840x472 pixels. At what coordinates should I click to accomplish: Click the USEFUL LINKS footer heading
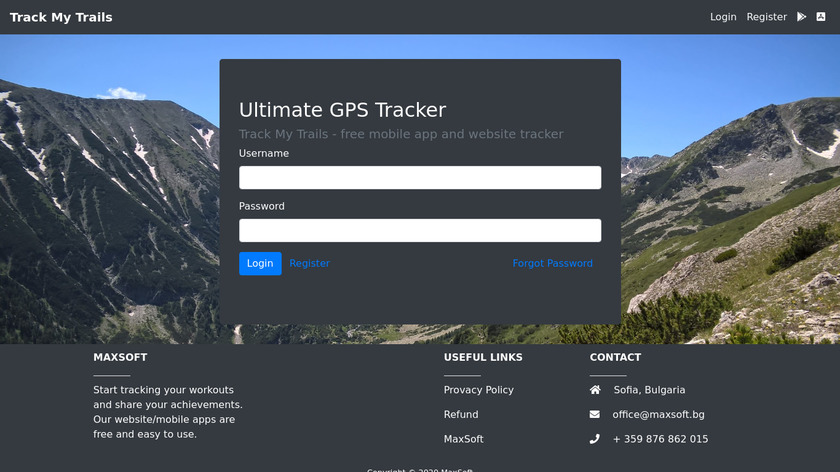click(483, 357)
